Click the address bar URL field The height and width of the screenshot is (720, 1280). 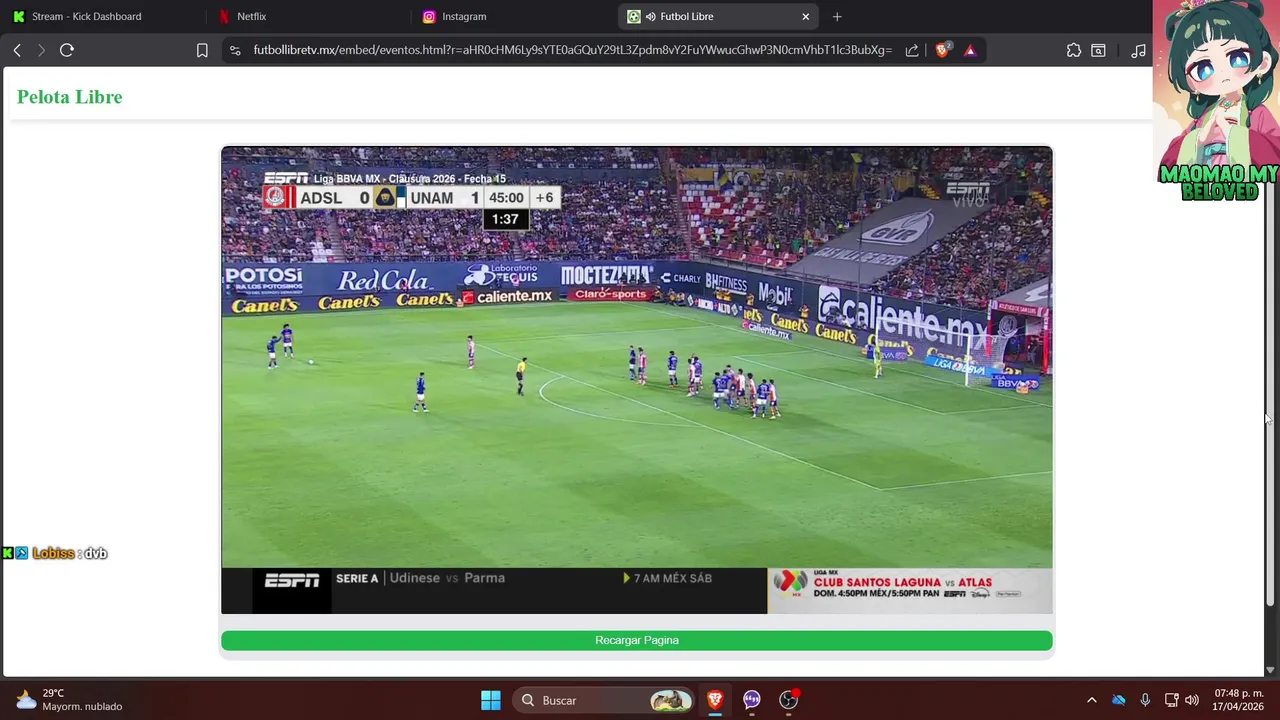(572, 50)
